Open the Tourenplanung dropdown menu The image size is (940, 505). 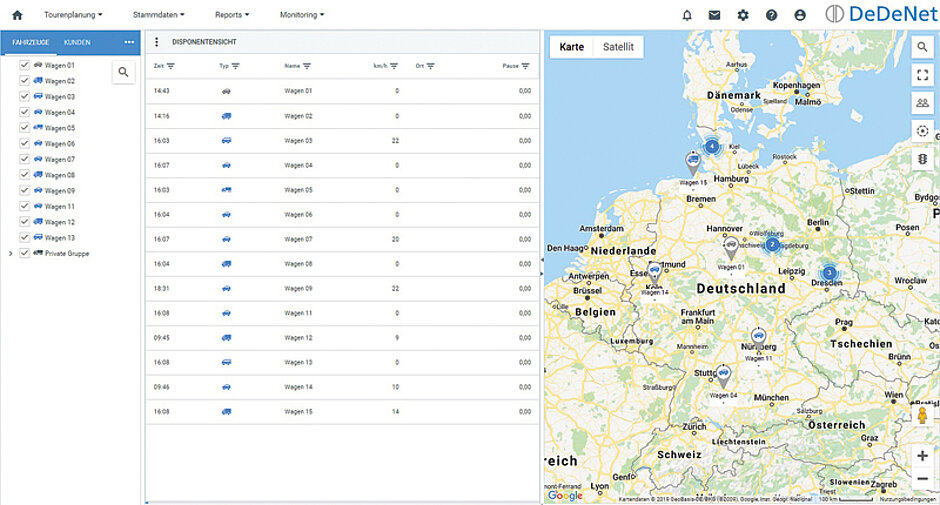point(73,15)
